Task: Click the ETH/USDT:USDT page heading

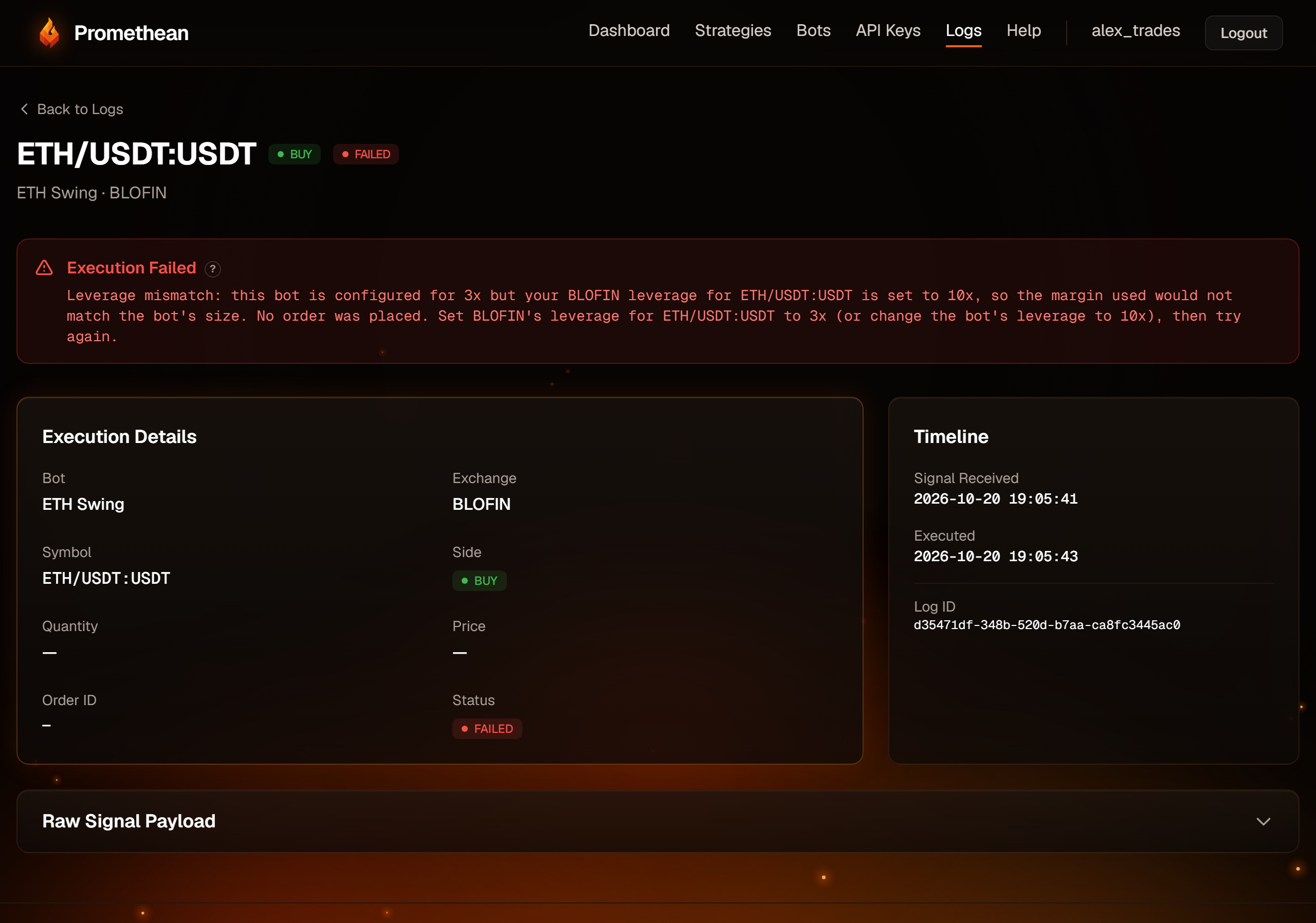Action: click(x=136, y=154)
